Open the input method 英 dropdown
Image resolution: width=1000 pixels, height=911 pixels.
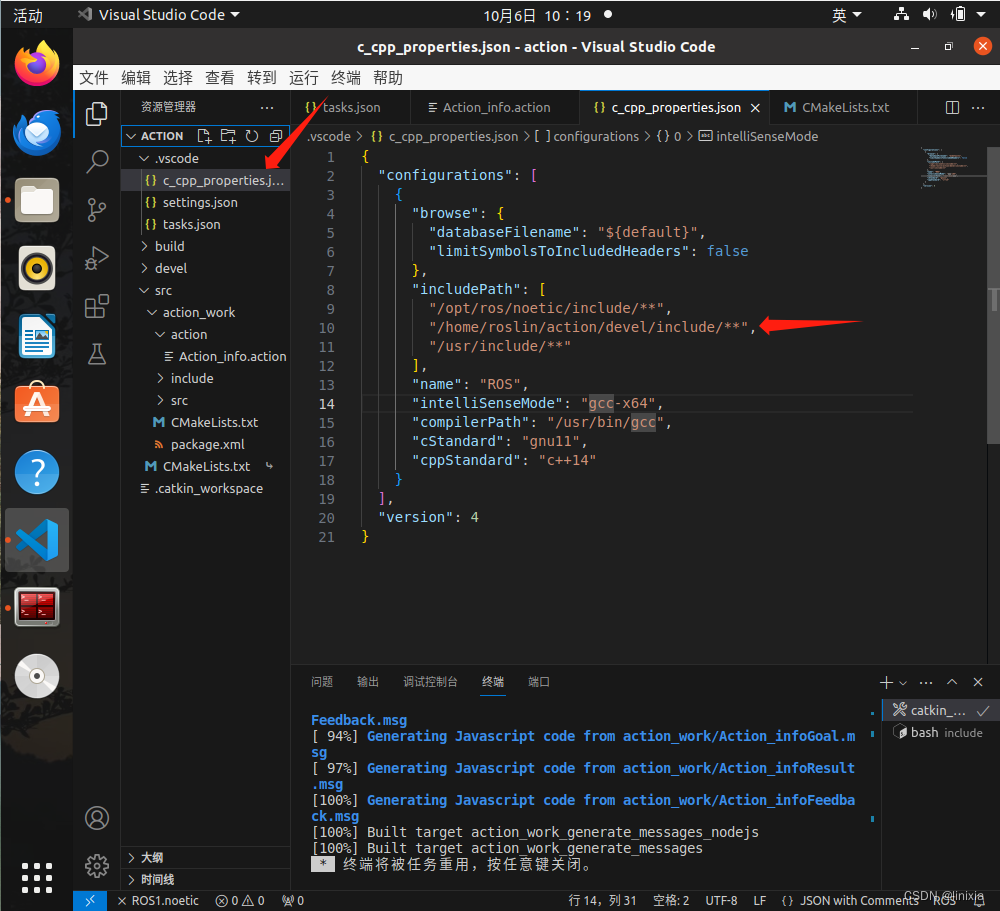[847, 15]
